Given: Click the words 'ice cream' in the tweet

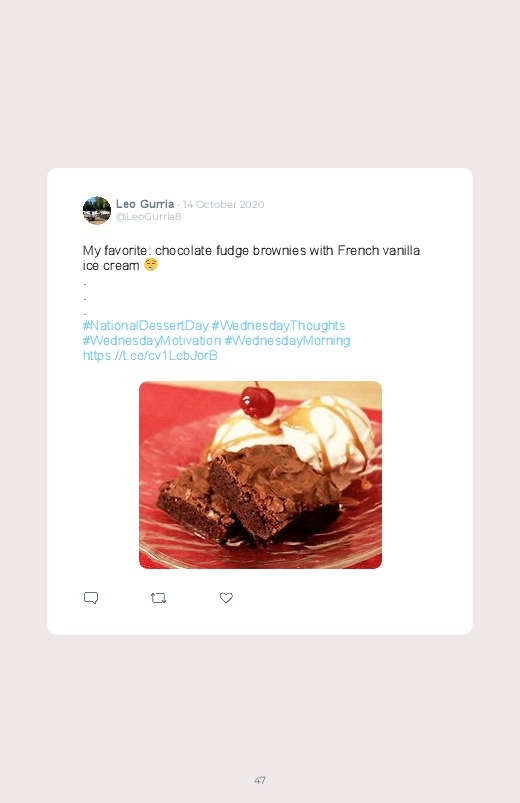Looking at the screenshot, I should (111, 266).
